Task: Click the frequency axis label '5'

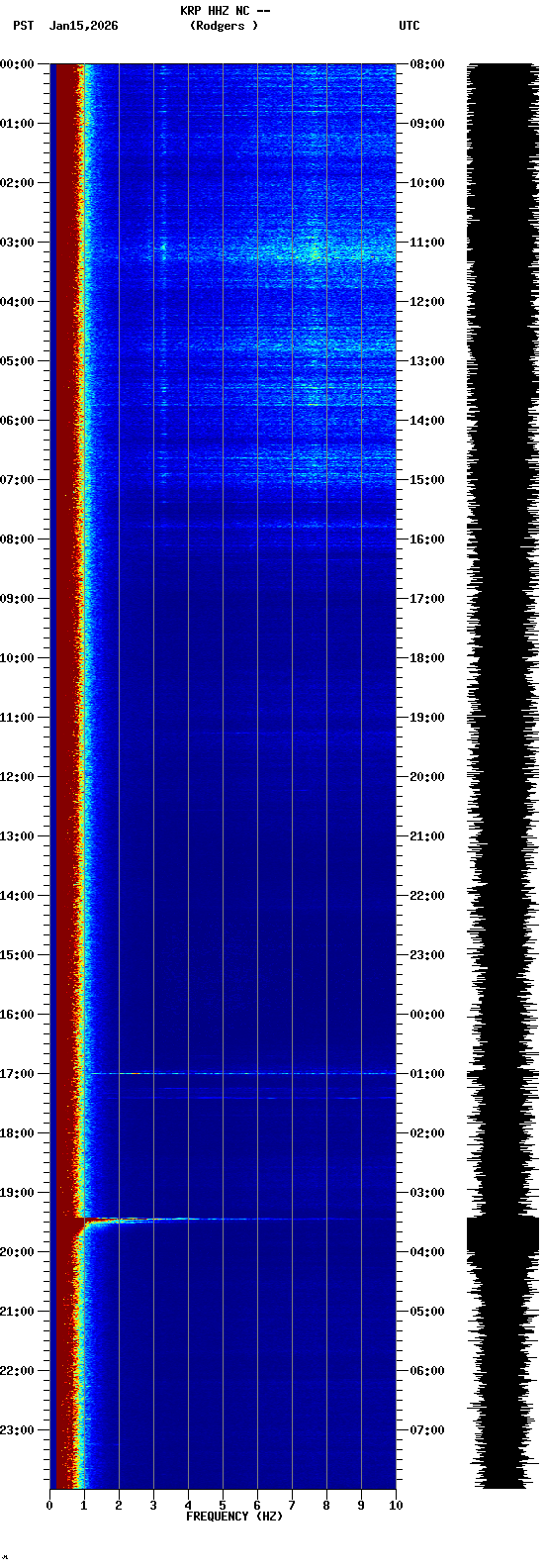Action: click(223, 1506)
